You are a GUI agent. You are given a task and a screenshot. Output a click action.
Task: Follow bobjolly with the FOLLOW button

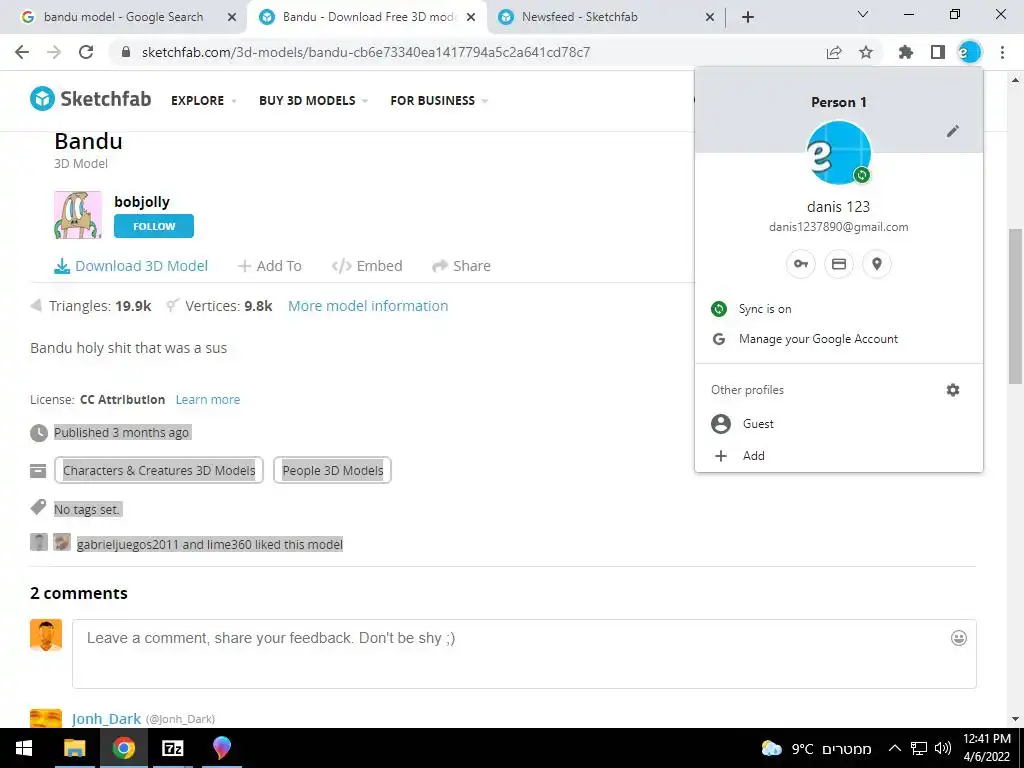tap(154, 226)
